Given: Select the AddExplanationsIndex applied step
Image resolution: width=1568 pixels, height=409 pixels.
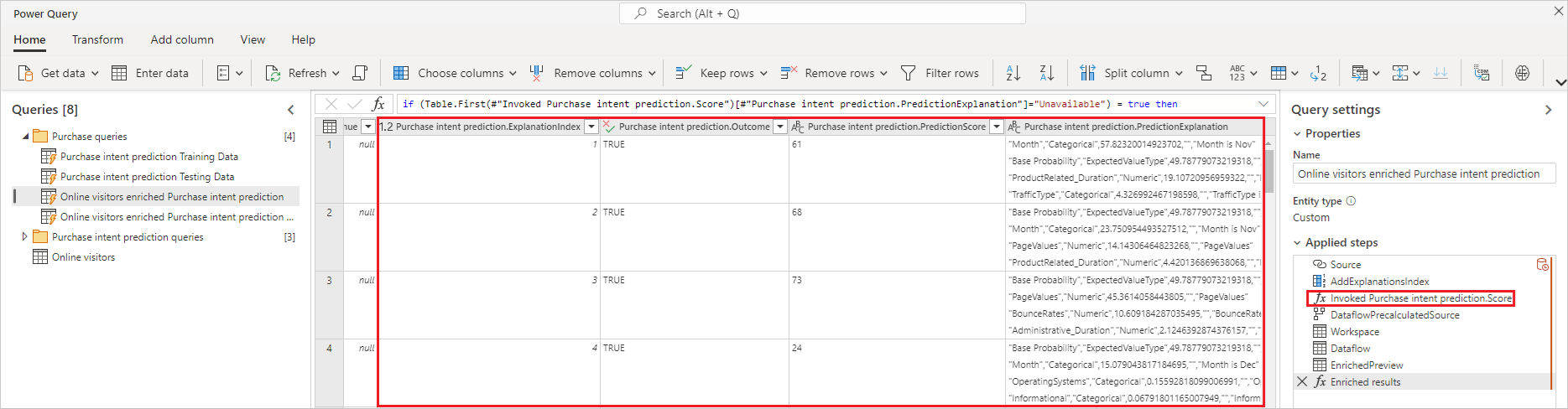Looking at the screenshot, I should (x=1379, y=282).
